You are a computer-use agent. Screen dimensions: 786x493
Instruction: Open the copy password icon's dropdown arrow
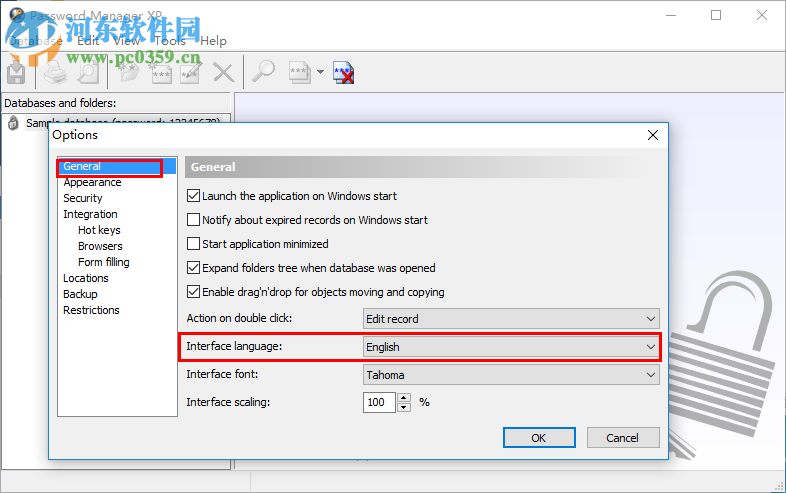(x=320, y=72)
